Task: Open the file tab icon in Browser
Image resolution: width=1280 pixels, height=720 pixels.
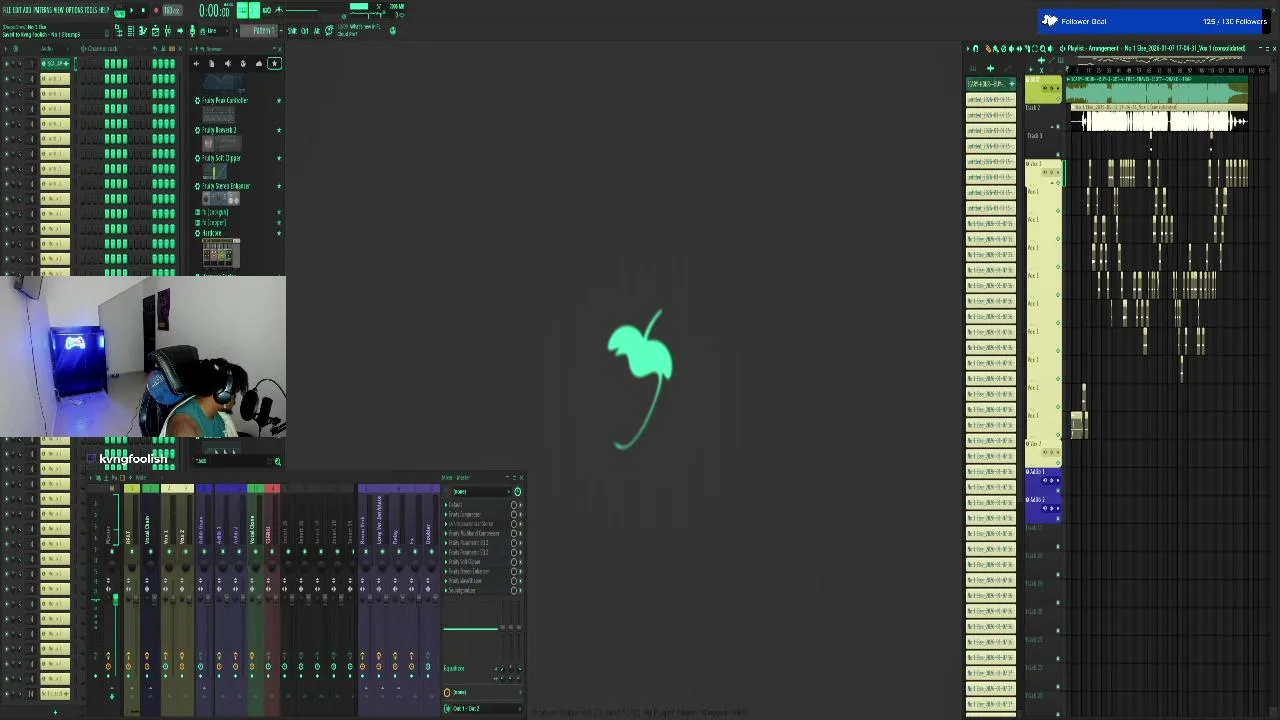Action: [212, 63]
